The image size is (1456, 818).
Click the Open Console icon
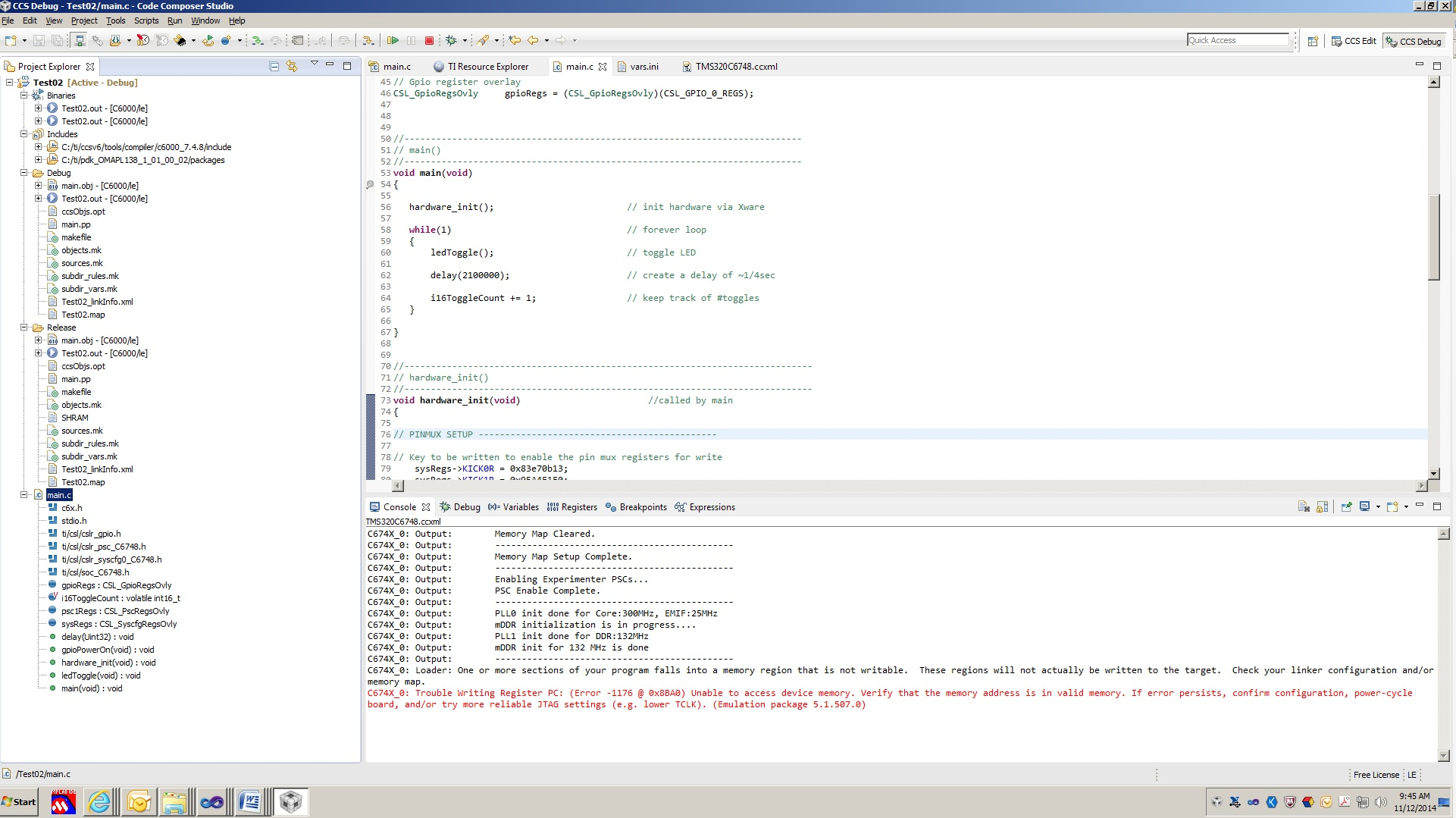(1392, 506)
